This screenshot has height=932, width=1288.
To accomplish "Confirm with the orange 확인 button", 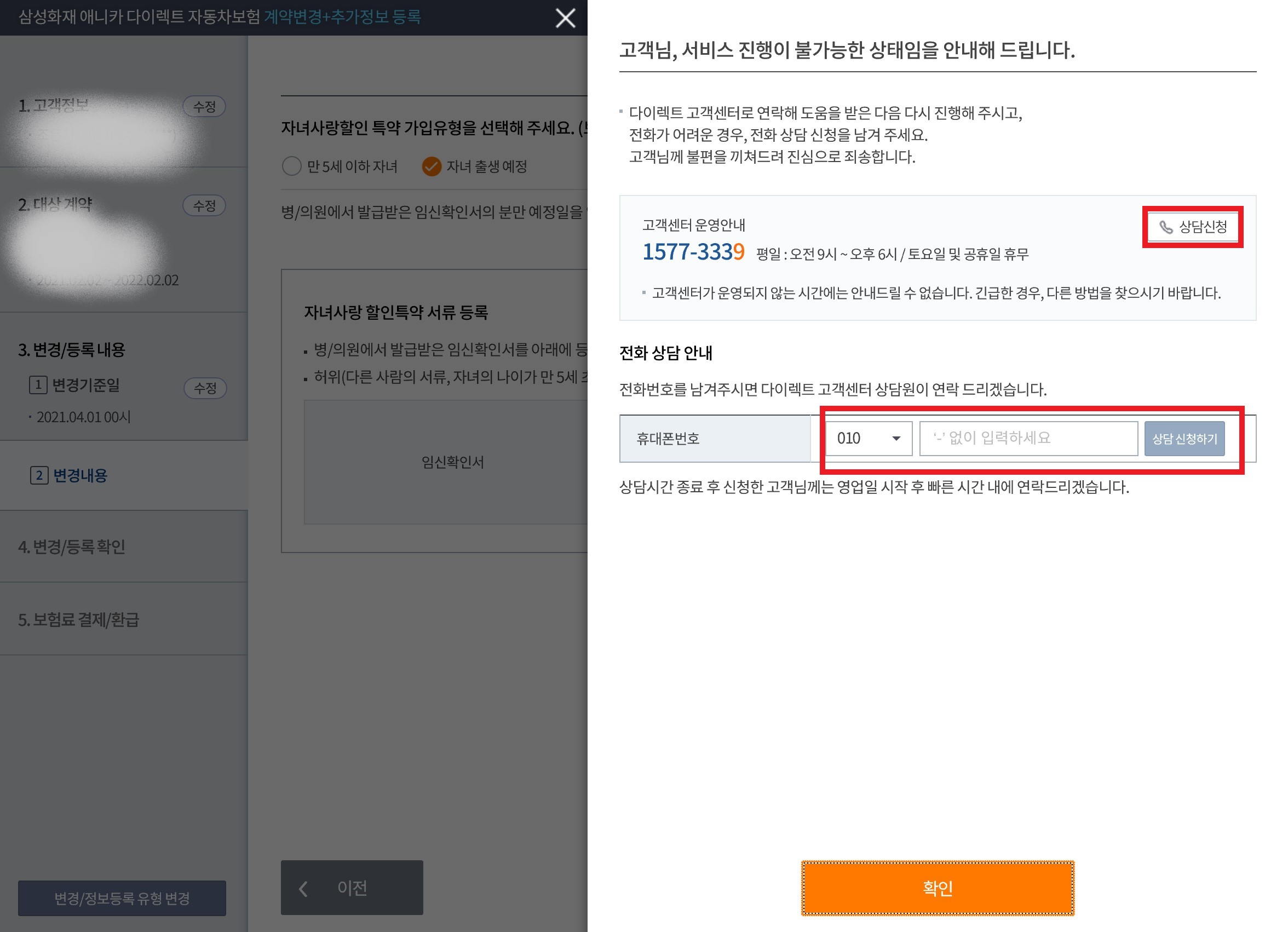I will coord(937,888).
